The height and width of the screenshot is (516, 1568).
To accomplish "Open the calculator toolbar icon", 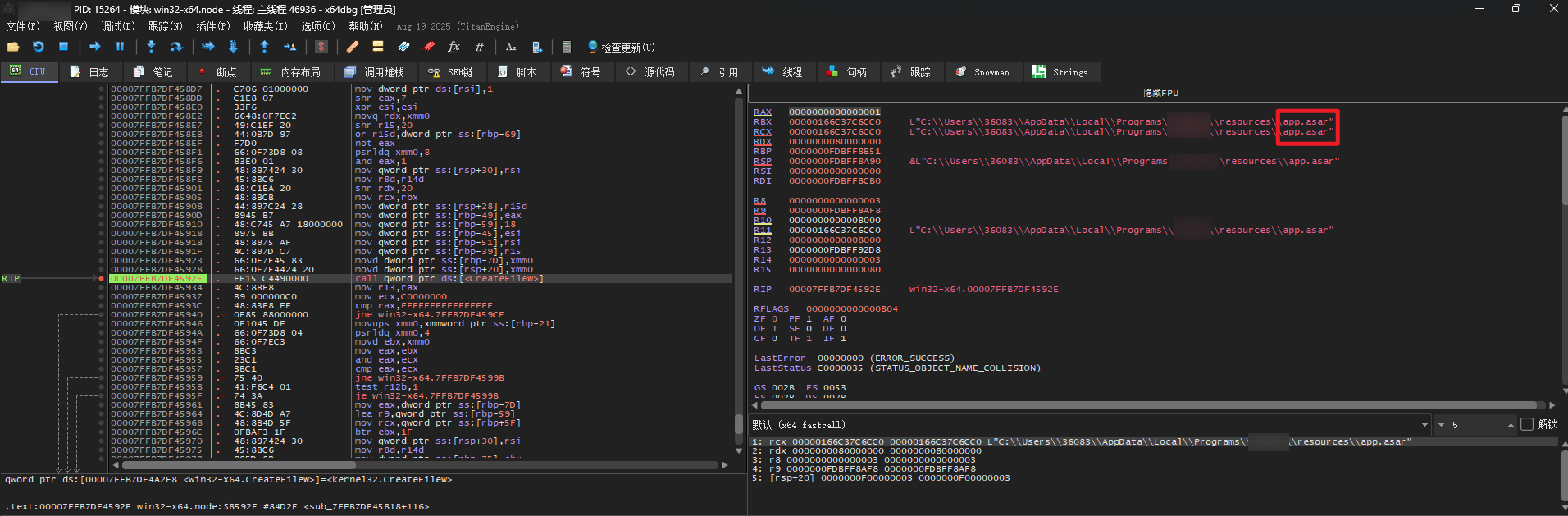I will pyautogui.click(x=566, y=47).
